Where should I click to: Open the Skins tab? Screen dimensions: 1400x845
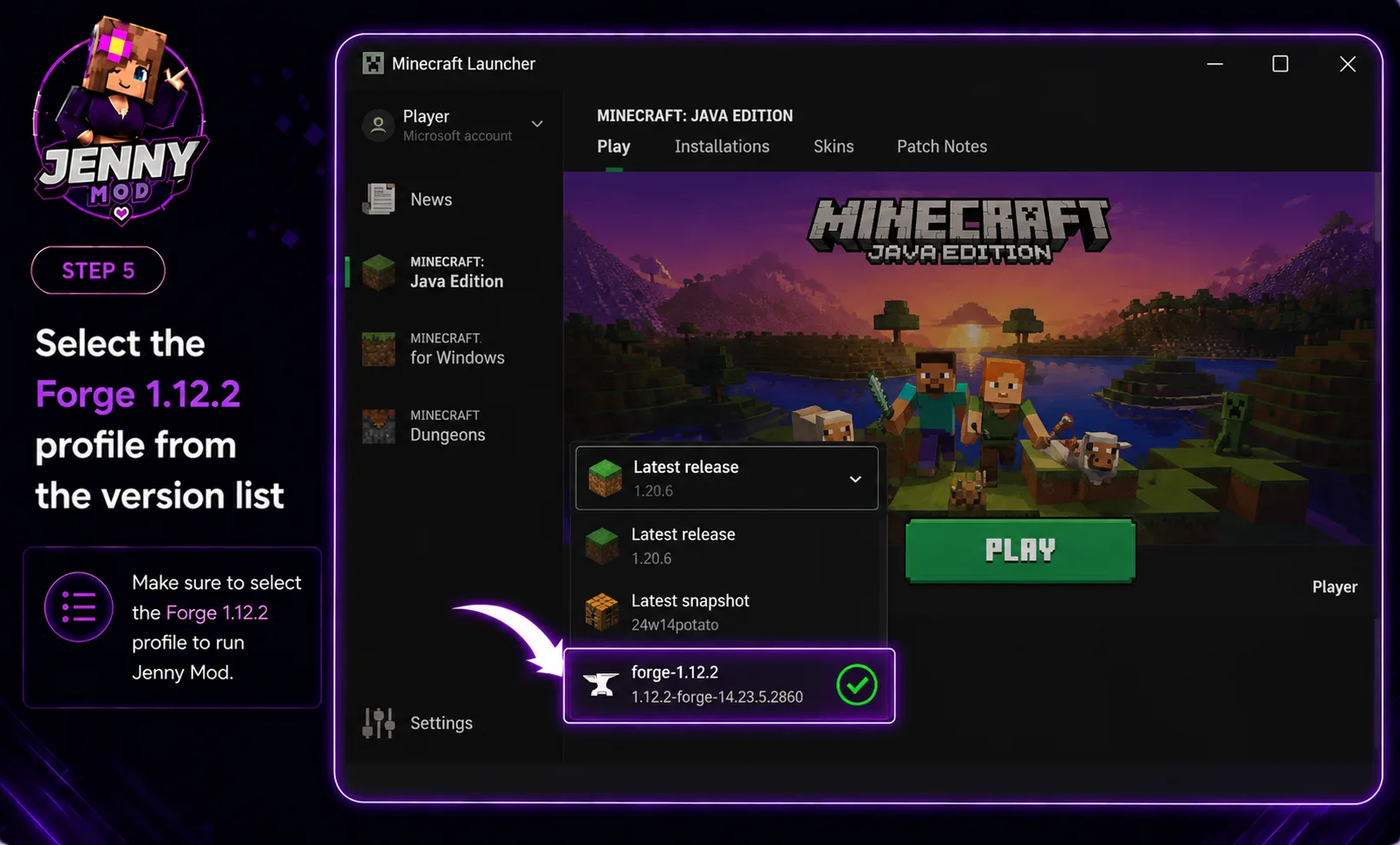click(834, 147)
